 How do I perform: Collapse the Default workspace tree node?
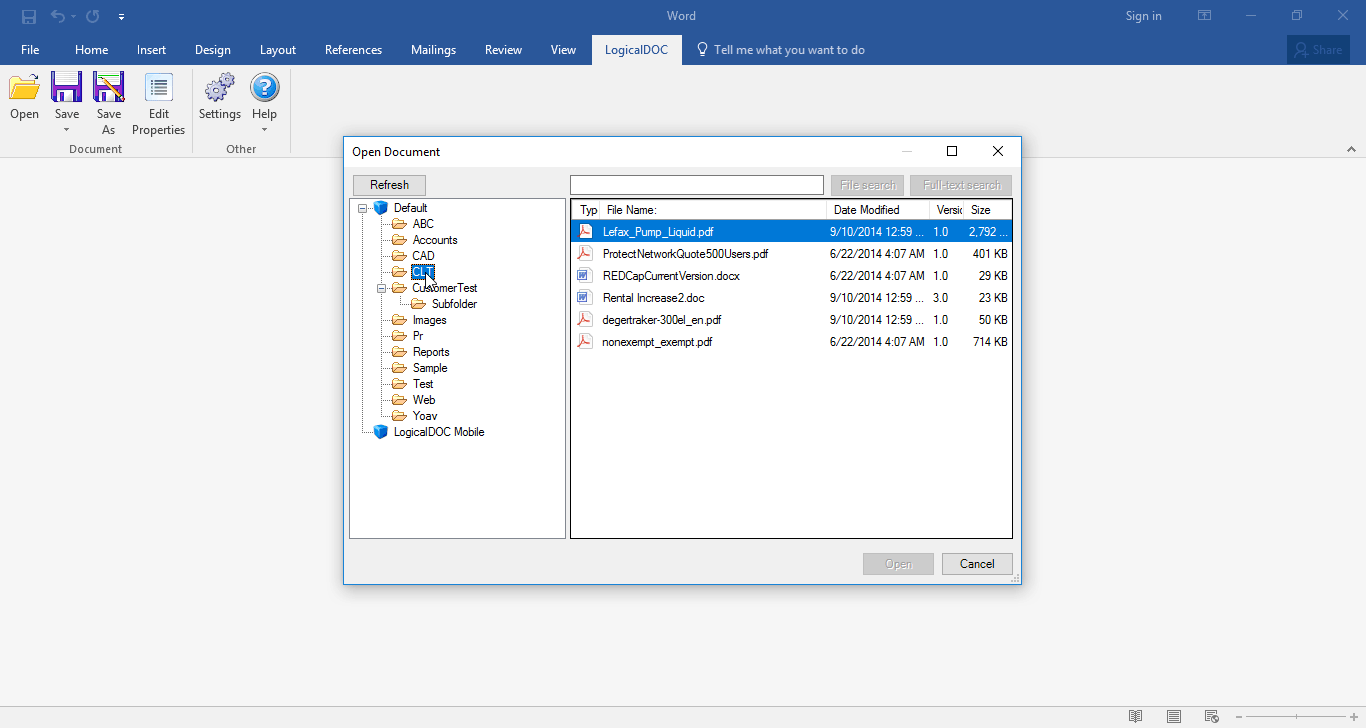click(x=362, y=208)
